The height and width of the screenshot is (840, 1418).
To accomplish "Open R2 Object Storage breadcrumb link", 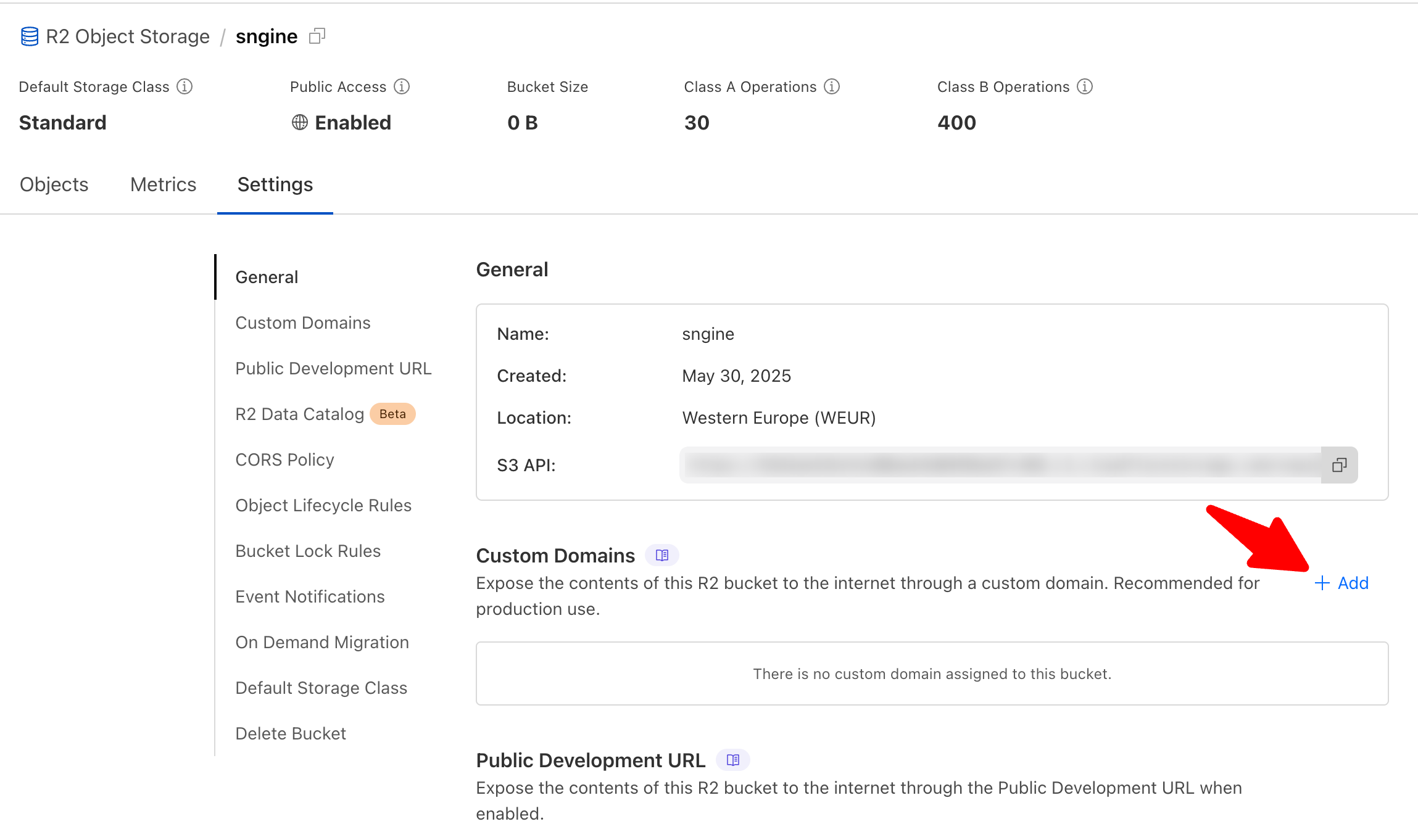I will (128, 36).
